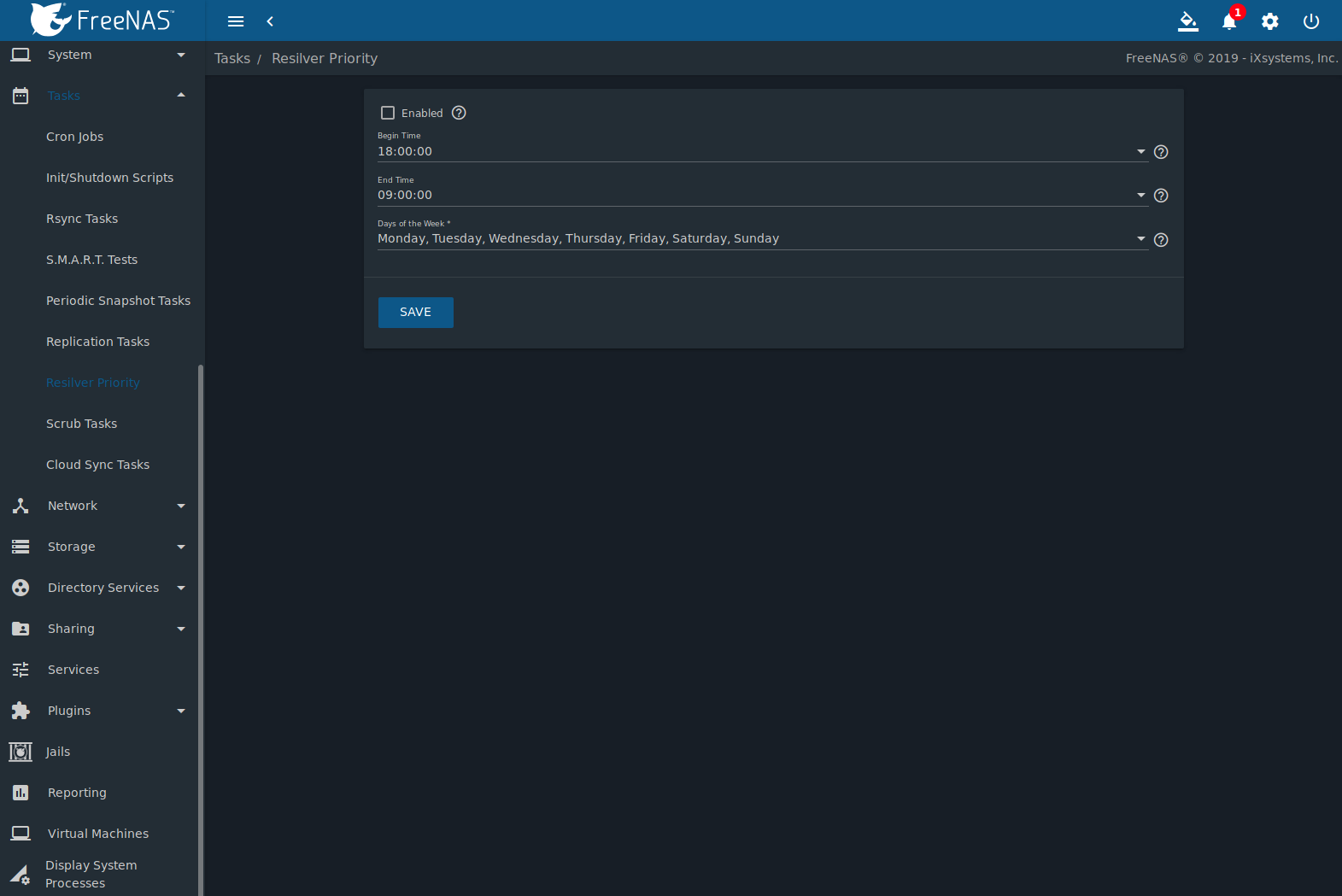Show help for End Time
The height and width of the screenshot is (896, 1342).
pos(1161,196)
